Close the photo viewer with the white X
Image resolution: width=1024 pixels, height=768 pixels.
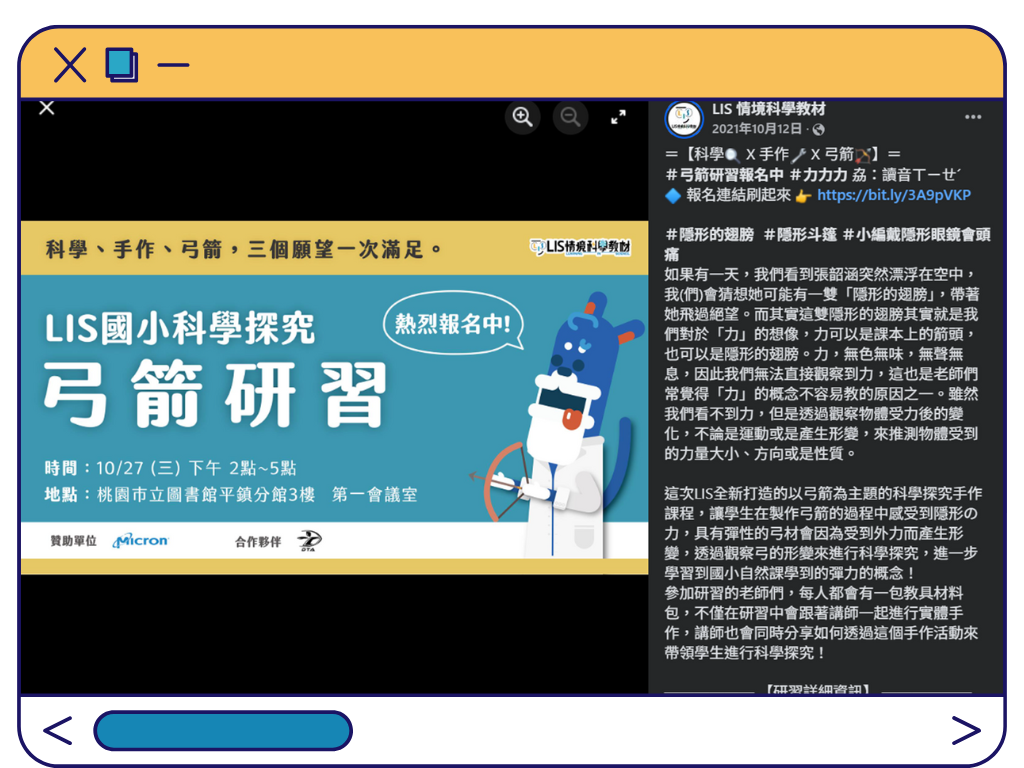(x=46, y=108)
